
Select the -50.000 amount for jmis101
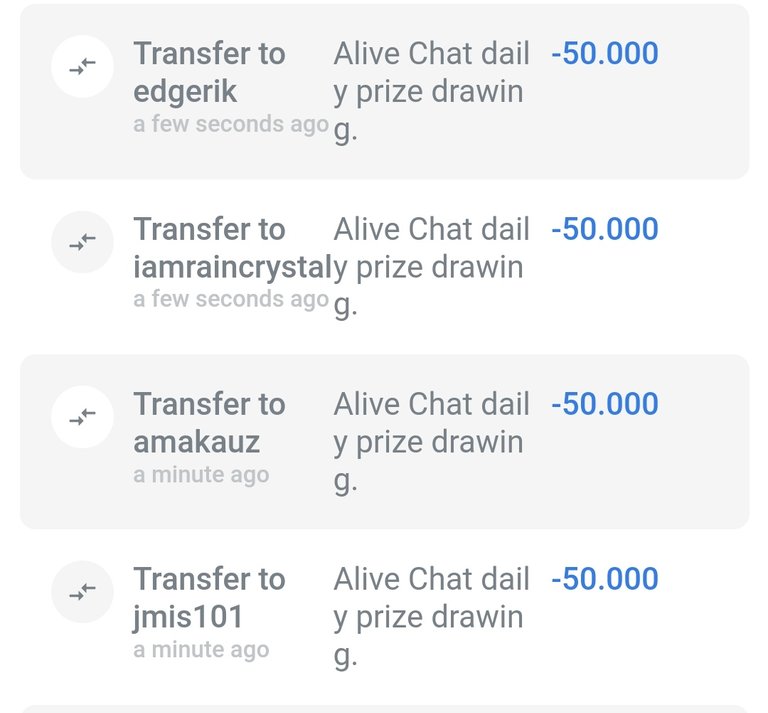click(x=604, y=578)
